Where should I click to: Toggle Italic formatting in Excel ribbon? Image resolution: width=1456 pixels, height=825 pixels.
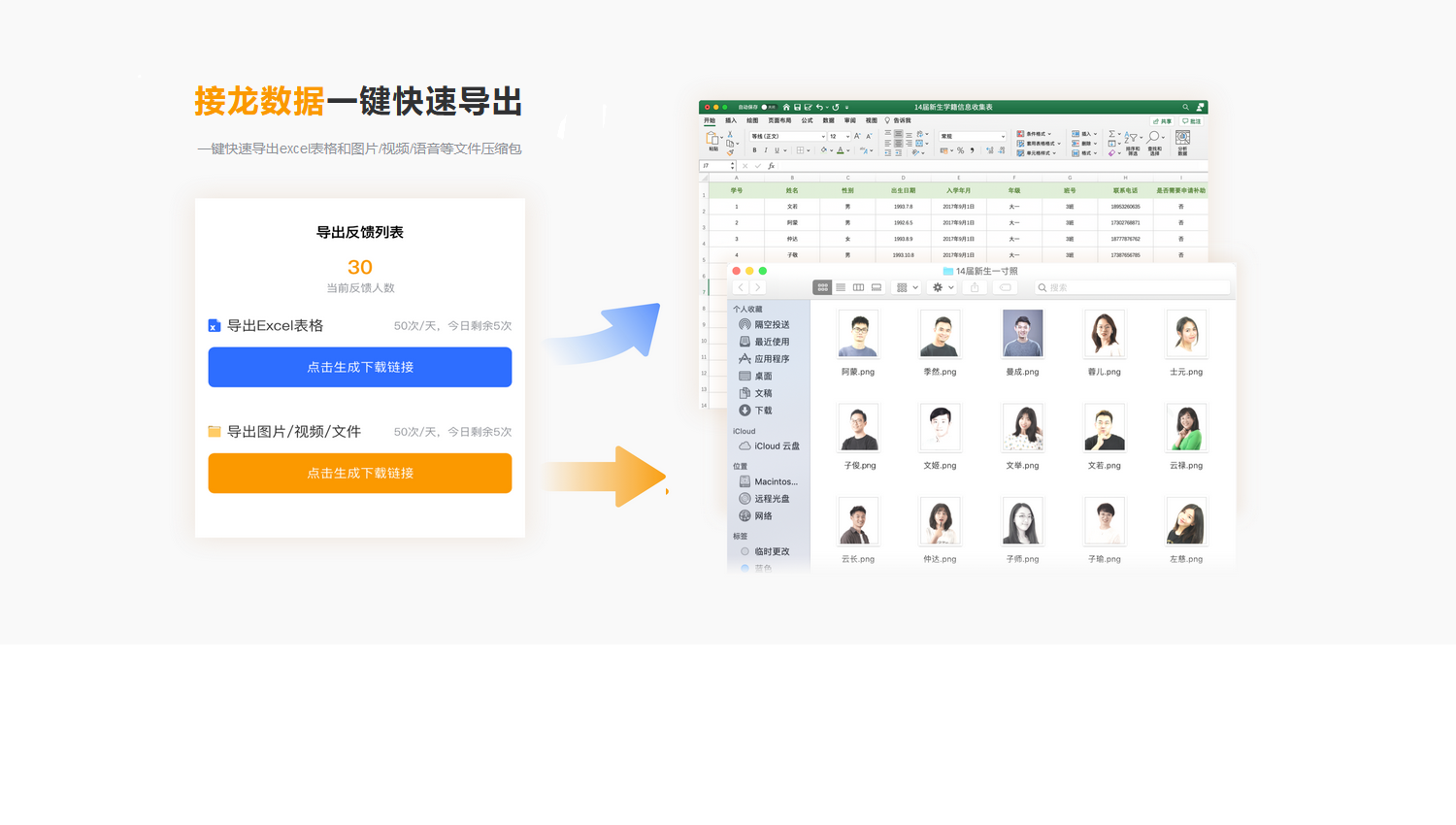pyautogui.click(x=766, y=150)
